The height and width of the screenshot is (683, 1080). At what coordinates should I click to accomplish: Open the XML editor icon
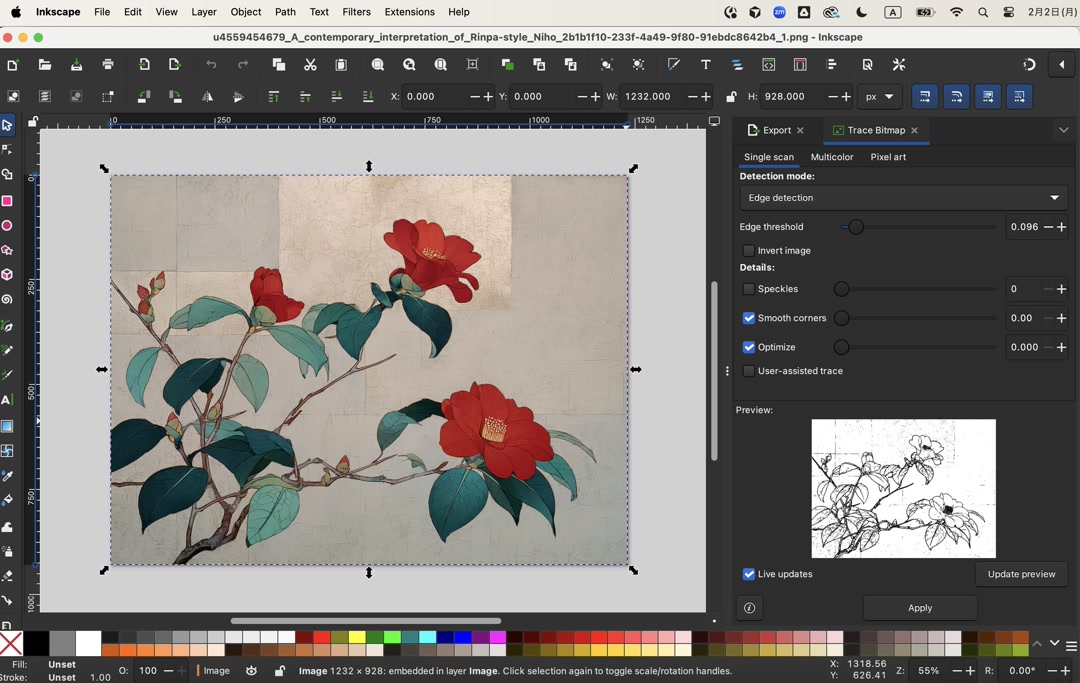(x=768, y=65)
